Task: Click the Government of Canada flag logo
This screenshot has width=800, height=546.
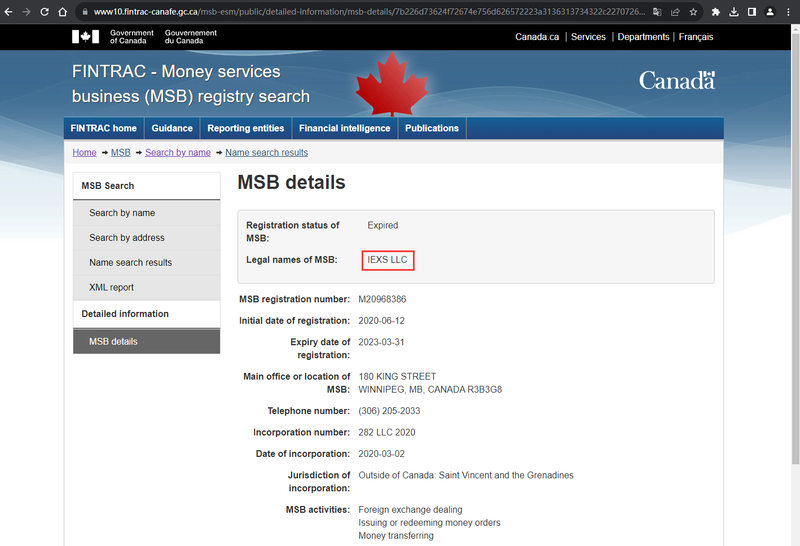Action: coord(85,37)
